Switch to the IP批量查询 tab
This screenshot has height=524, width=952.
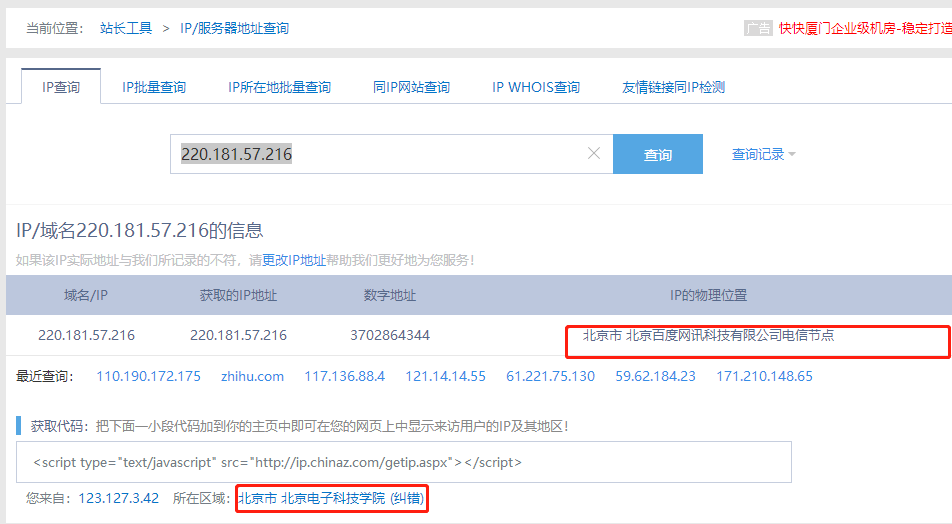[x=154, y=87]
